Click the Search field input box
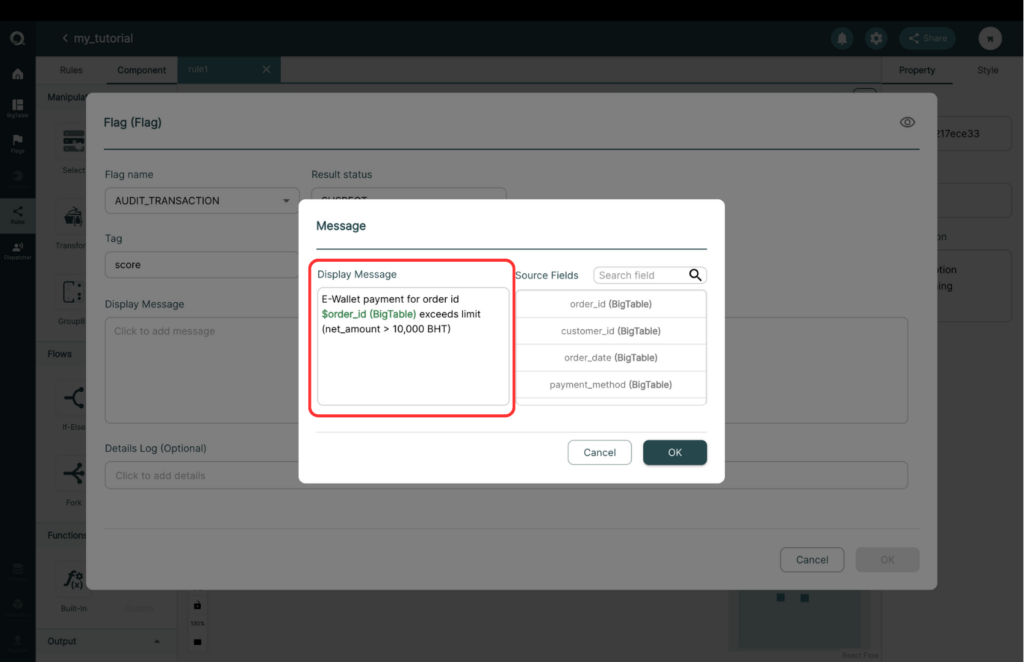1024x662 pixels. pyautogui.click(x=641, y=275)
